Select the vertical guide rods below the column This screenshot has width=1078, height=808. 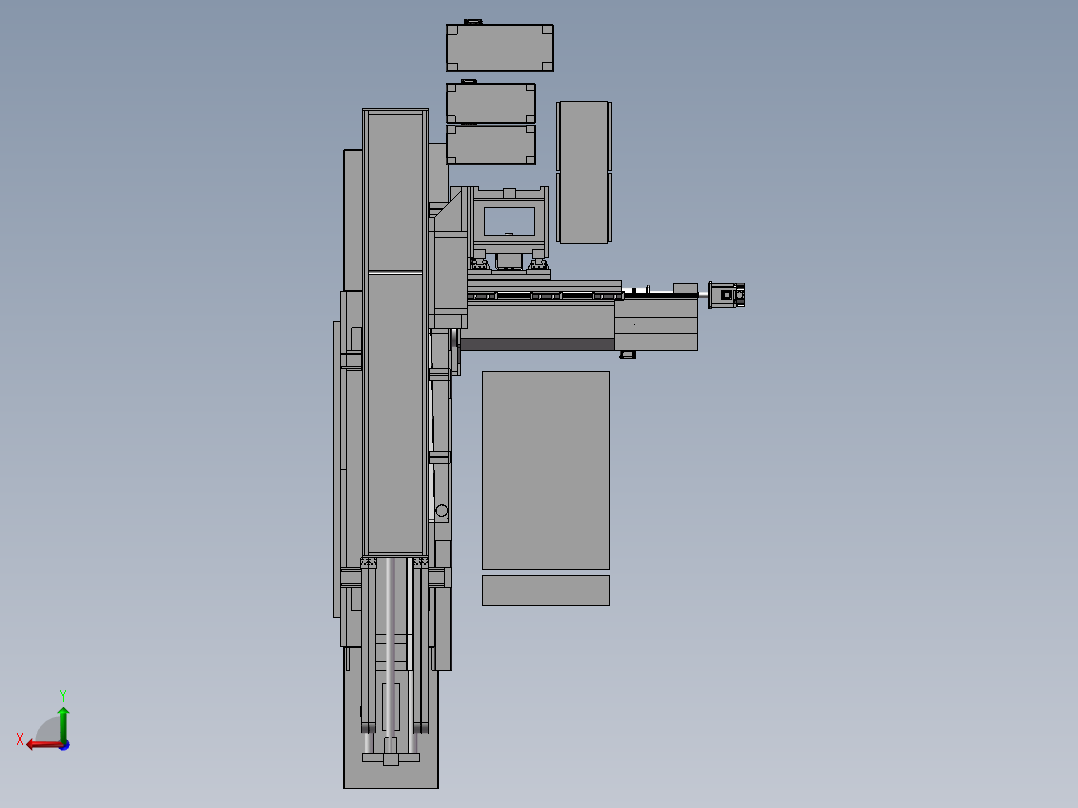[x=390, y=653]
